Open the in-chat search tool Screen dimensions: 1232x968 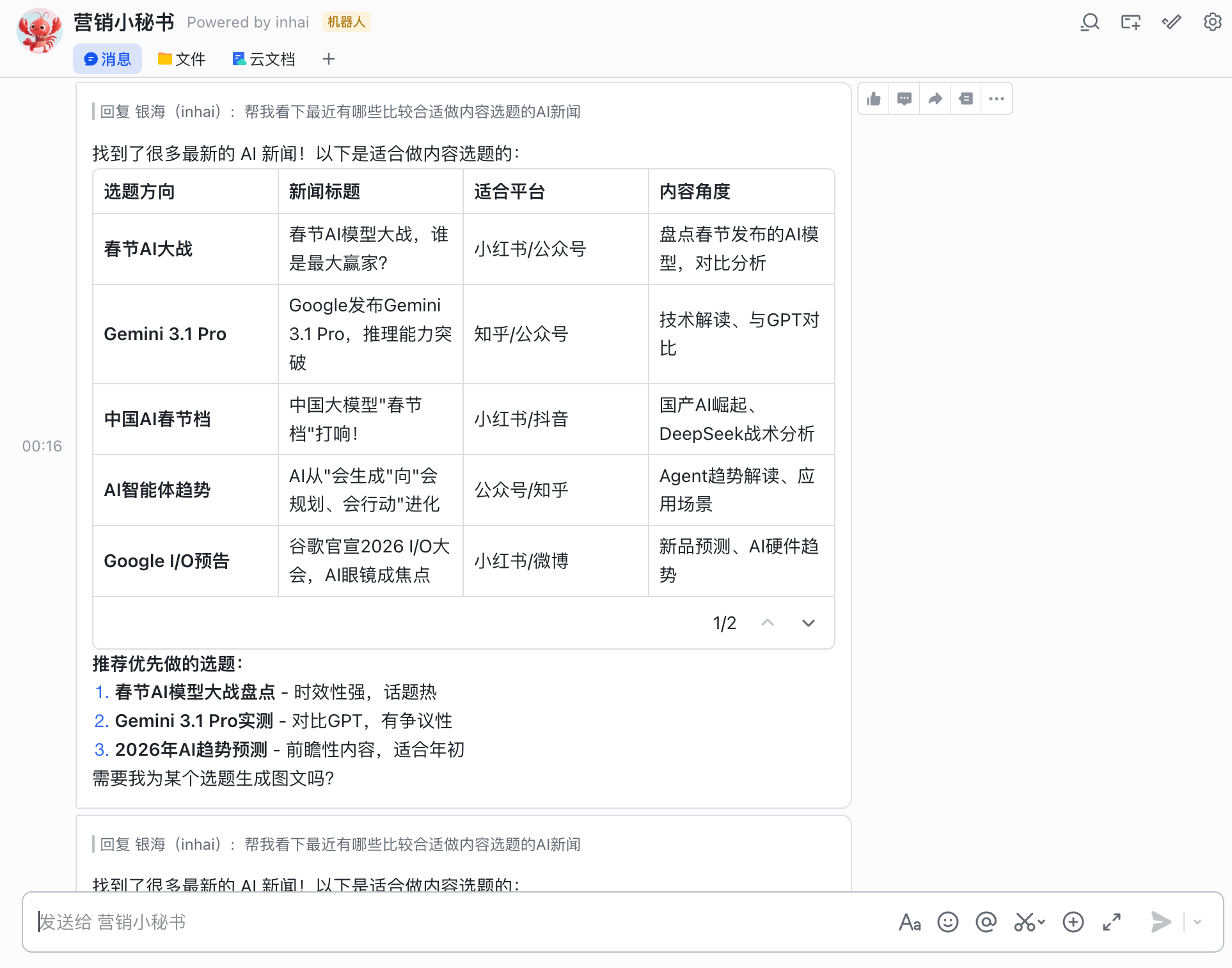(x=1090, y=22)
